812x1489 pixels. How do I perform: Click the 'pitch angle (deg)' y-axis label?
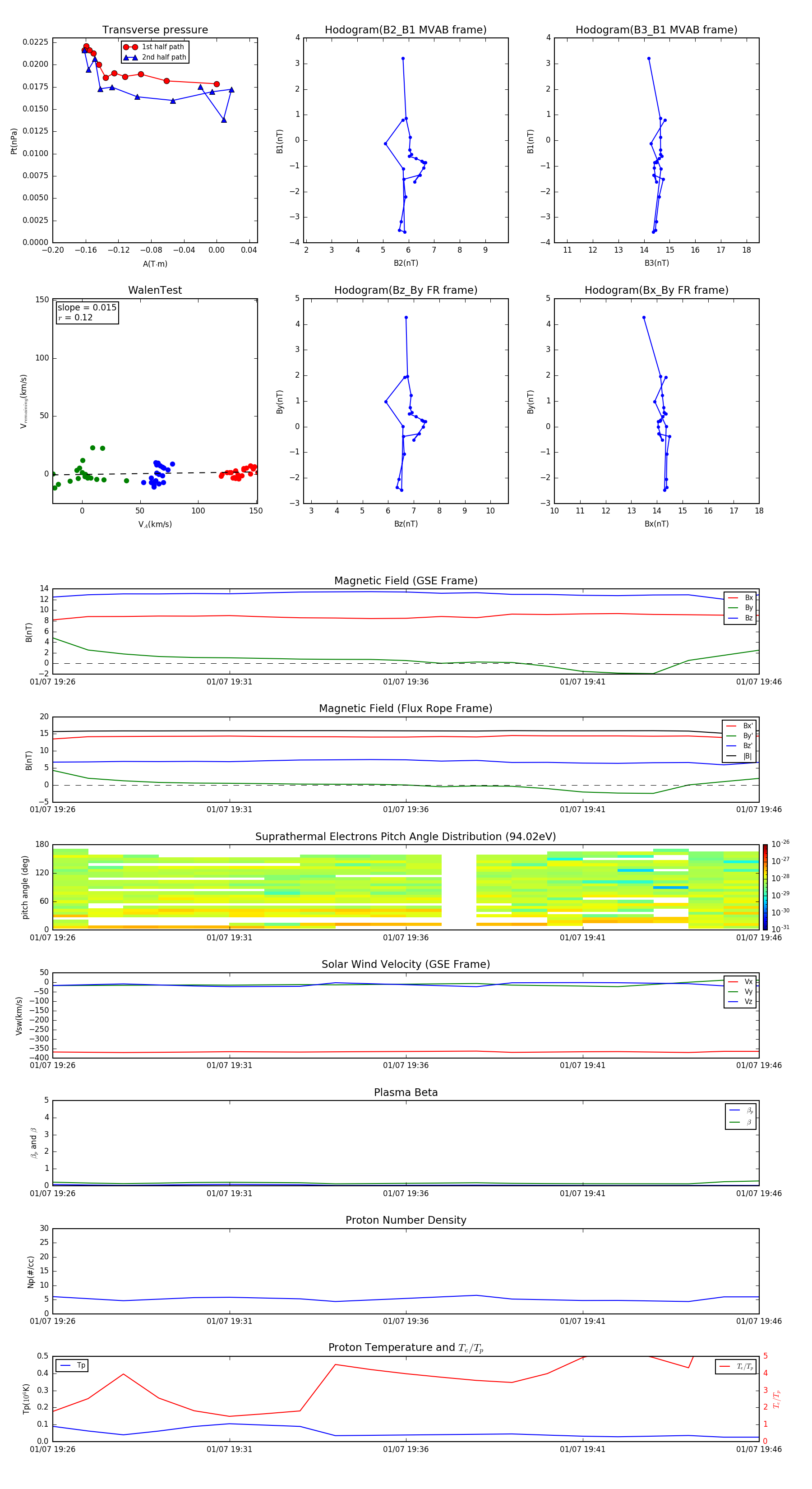click(25, 887)
